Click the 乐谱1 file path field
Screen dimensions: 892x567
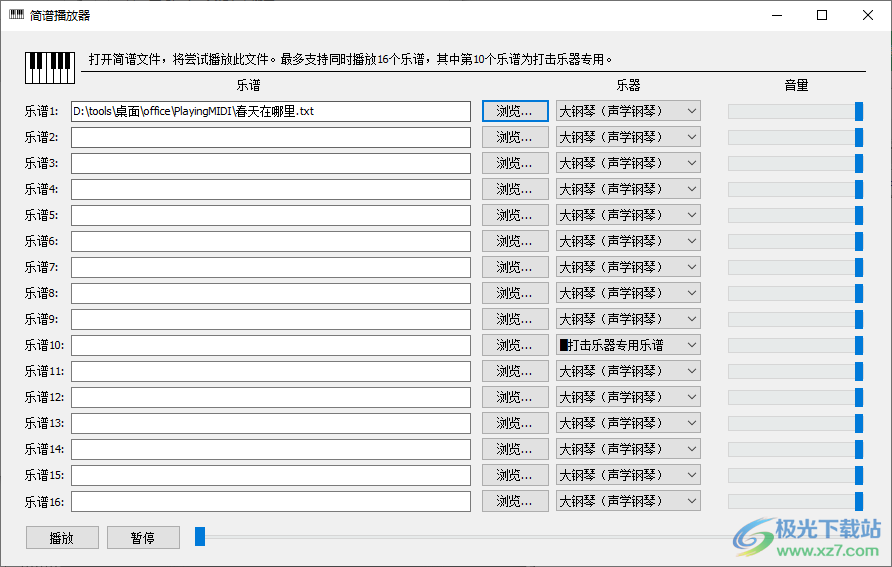click(x=271, y=111)
